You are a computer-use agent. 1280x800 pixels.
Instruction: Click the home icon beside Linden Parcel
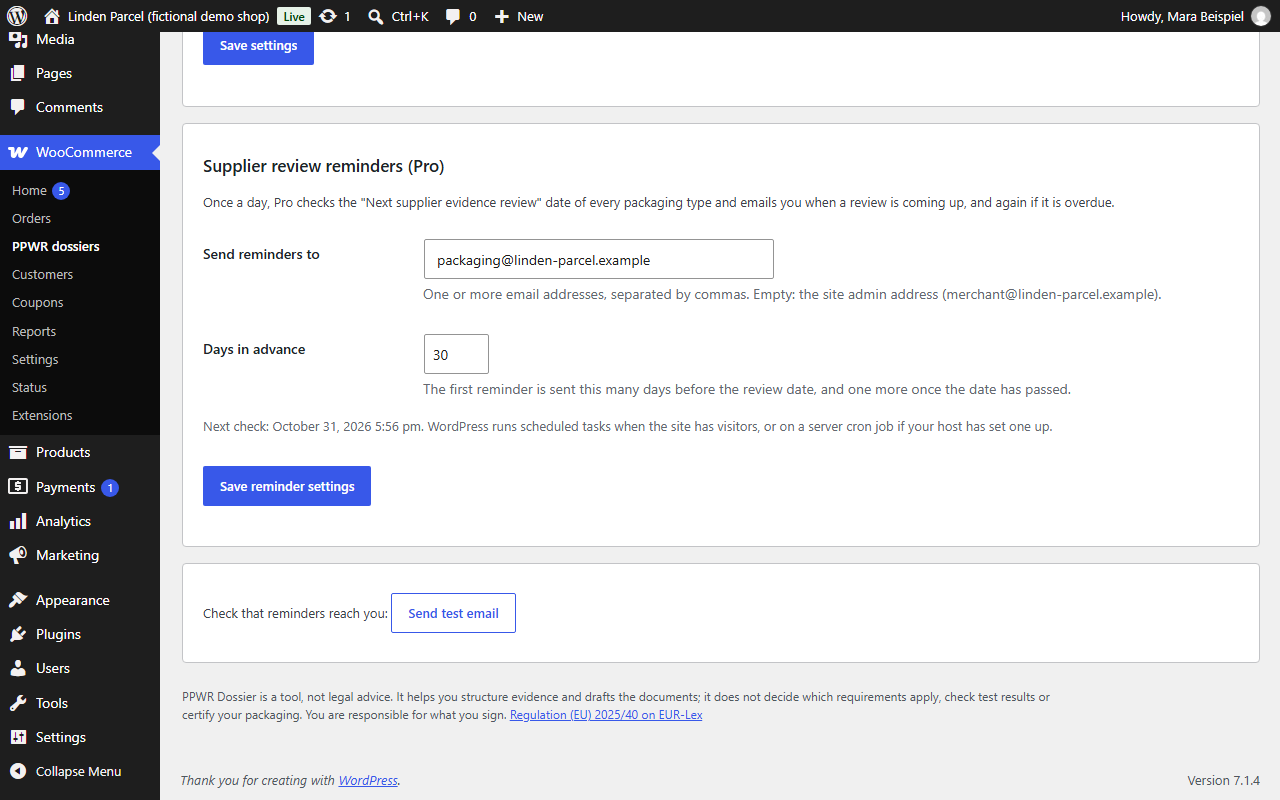pos(52,16)
